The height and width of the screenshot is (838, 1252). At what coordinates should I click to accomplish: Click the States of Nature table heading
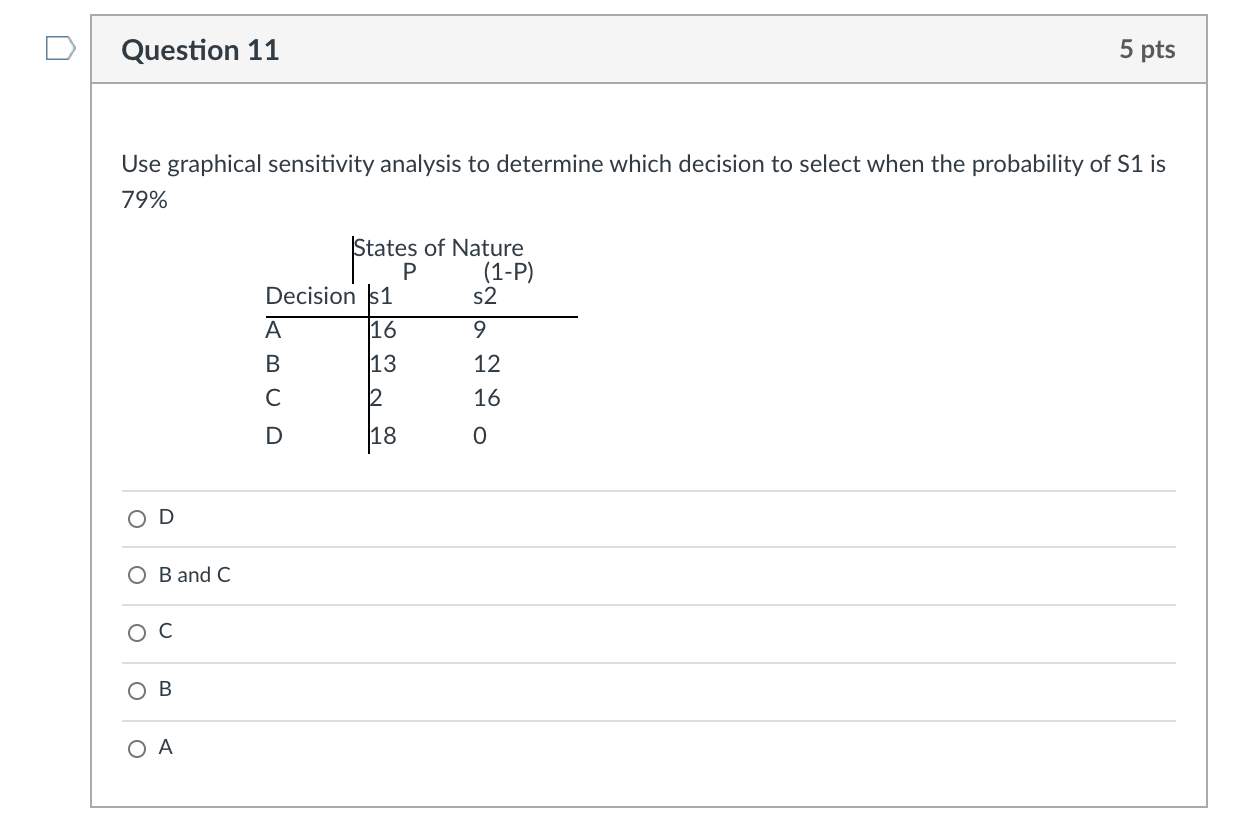pyautogui.click(x=440, y=247)
